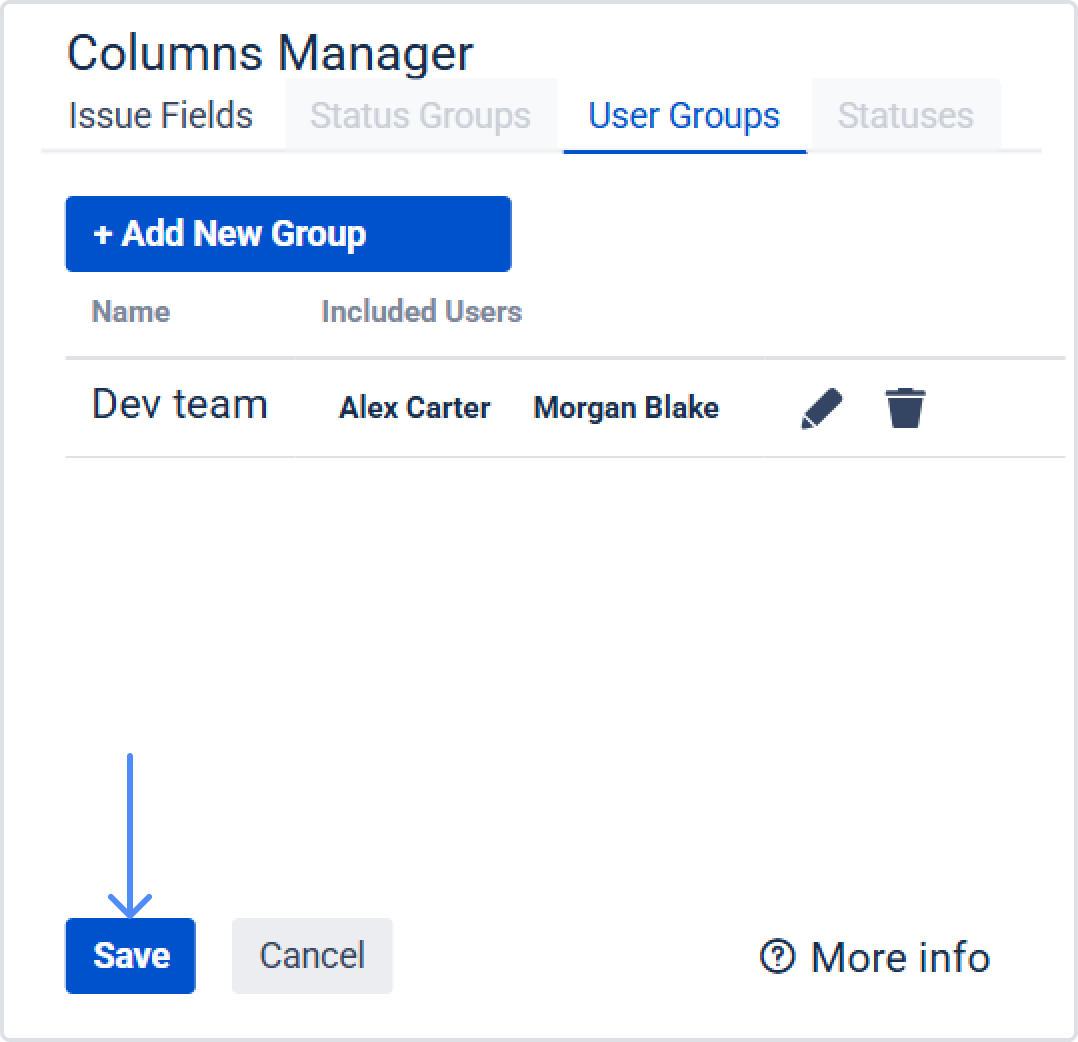Cancel the Columns Manager dialog

[312, 956]
